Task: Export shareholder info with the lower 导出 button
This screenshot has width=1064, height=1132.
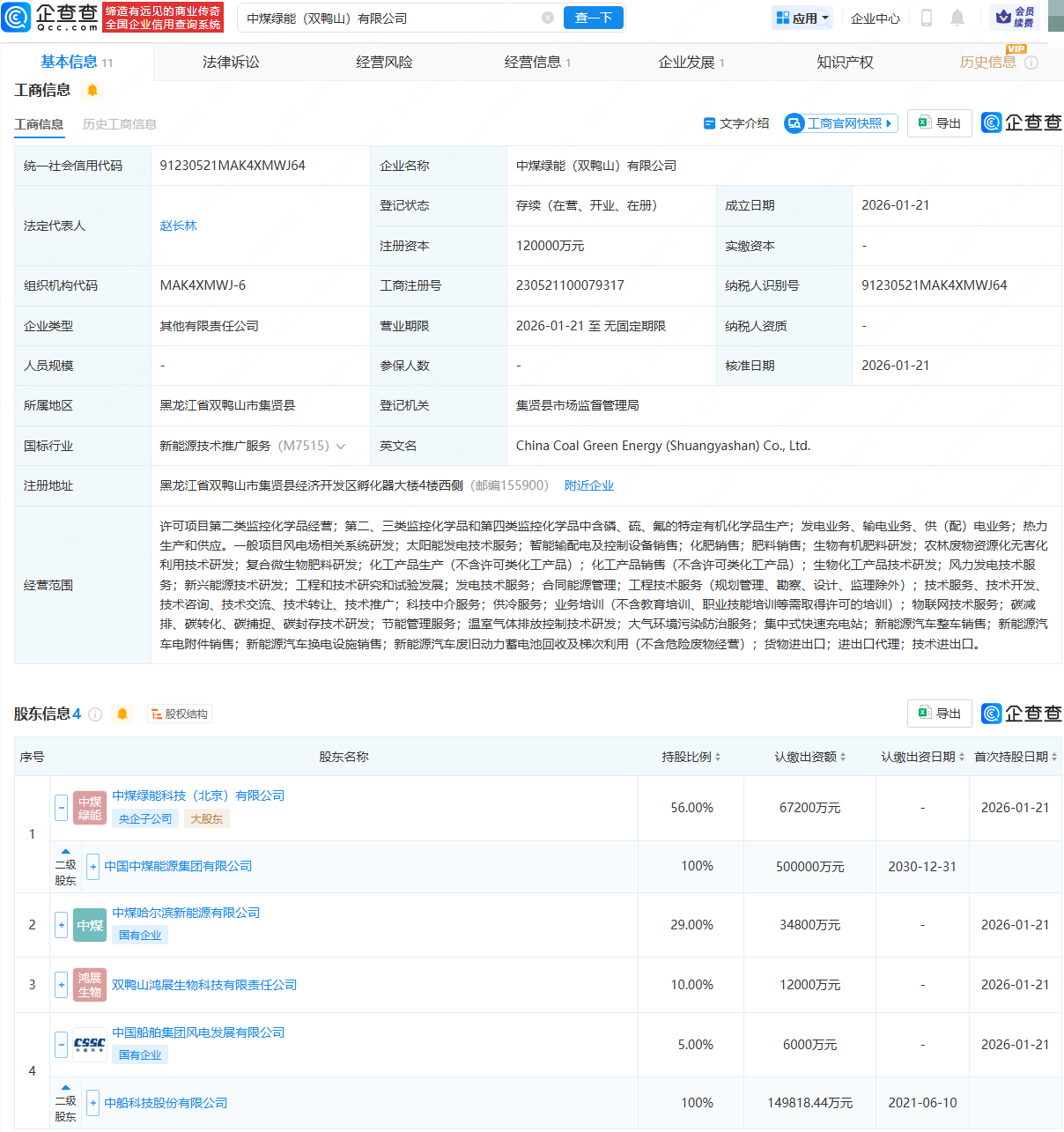Action: pos(940,714)
